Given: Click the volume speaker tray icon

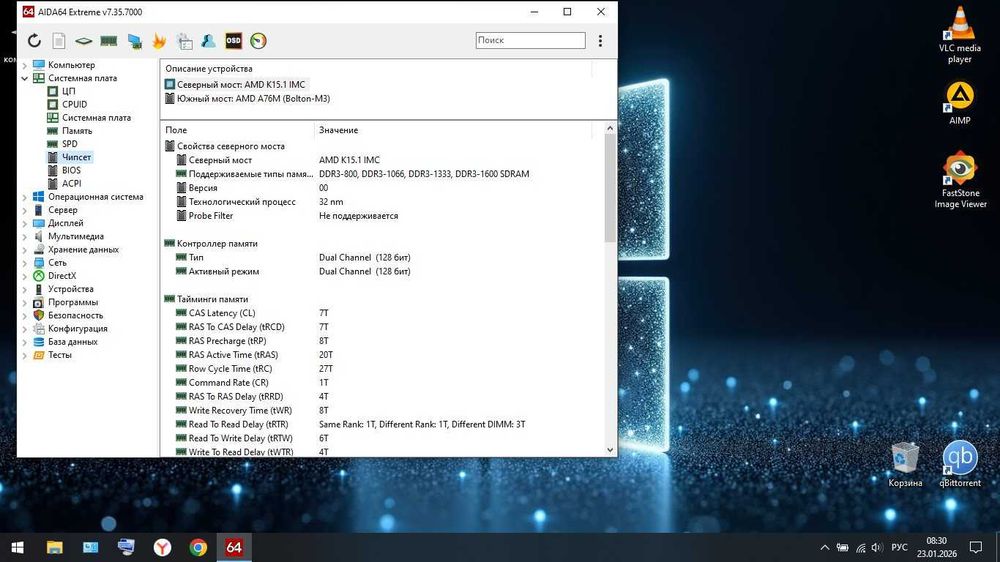Looking at the screenshot, I should (x=877, y=547).
